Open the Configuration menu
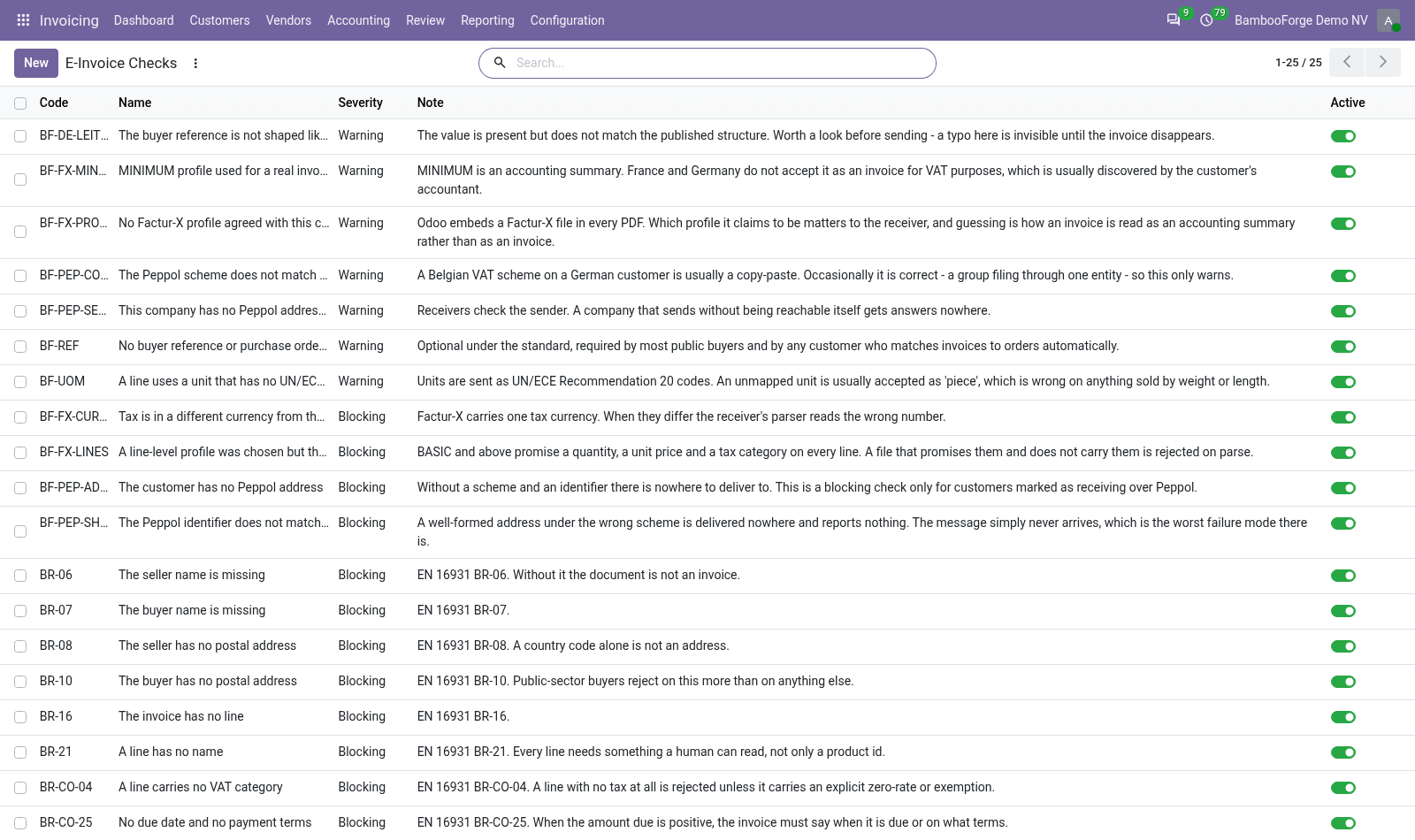 pyautogui.click(x=567, y=20)
